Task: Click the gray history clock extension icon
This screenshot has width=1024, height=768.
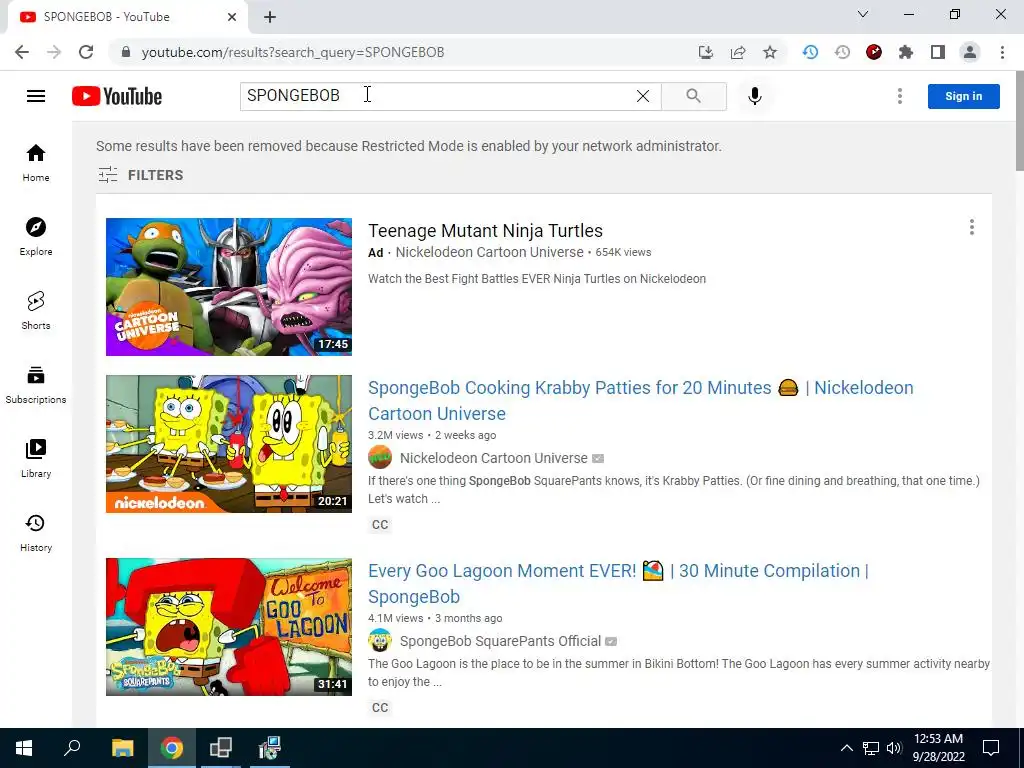Action: [x=842, y=52]
